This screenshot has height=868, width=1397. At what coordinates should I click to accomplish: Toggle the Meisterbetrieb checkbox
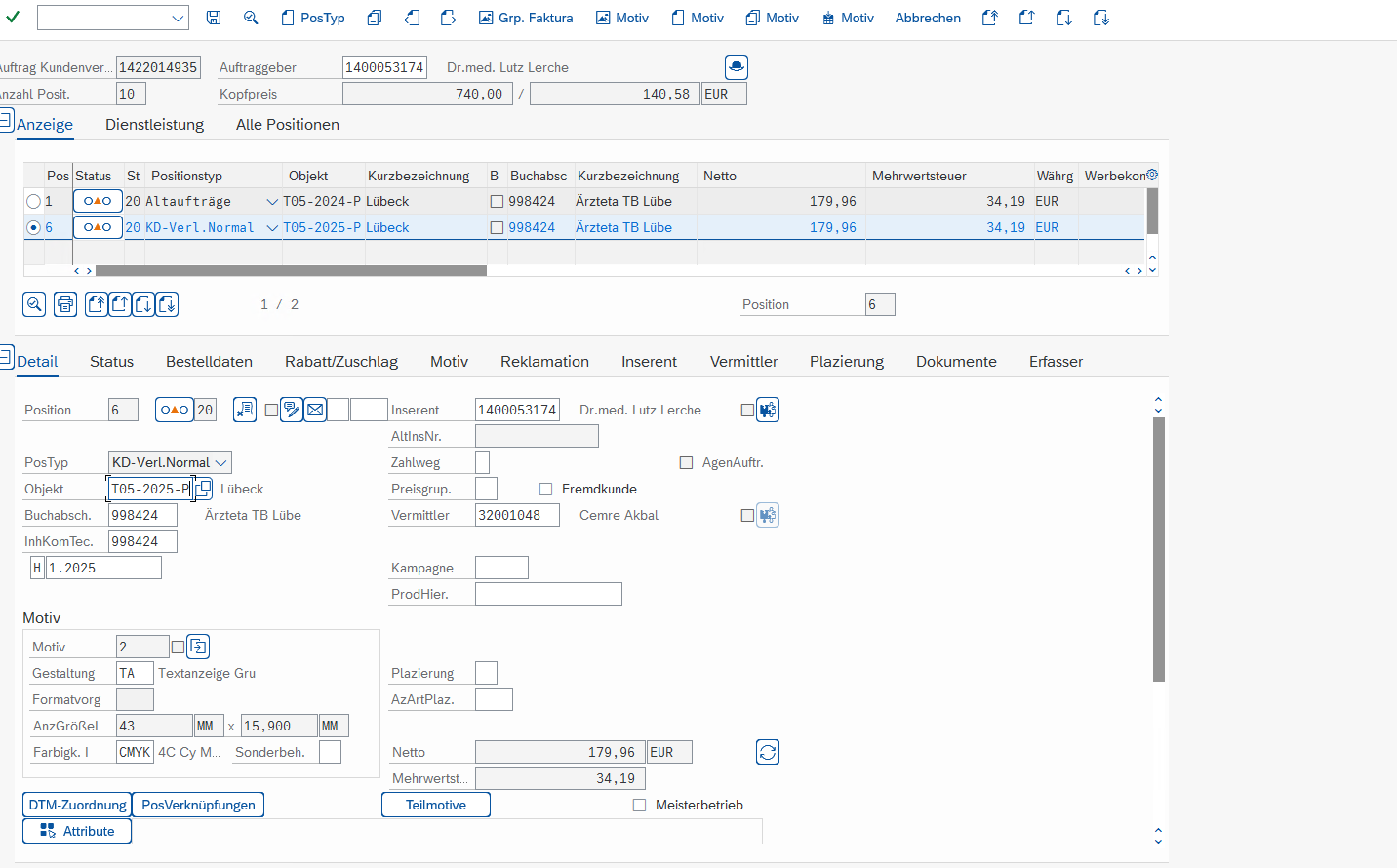[x=639, y=806]
